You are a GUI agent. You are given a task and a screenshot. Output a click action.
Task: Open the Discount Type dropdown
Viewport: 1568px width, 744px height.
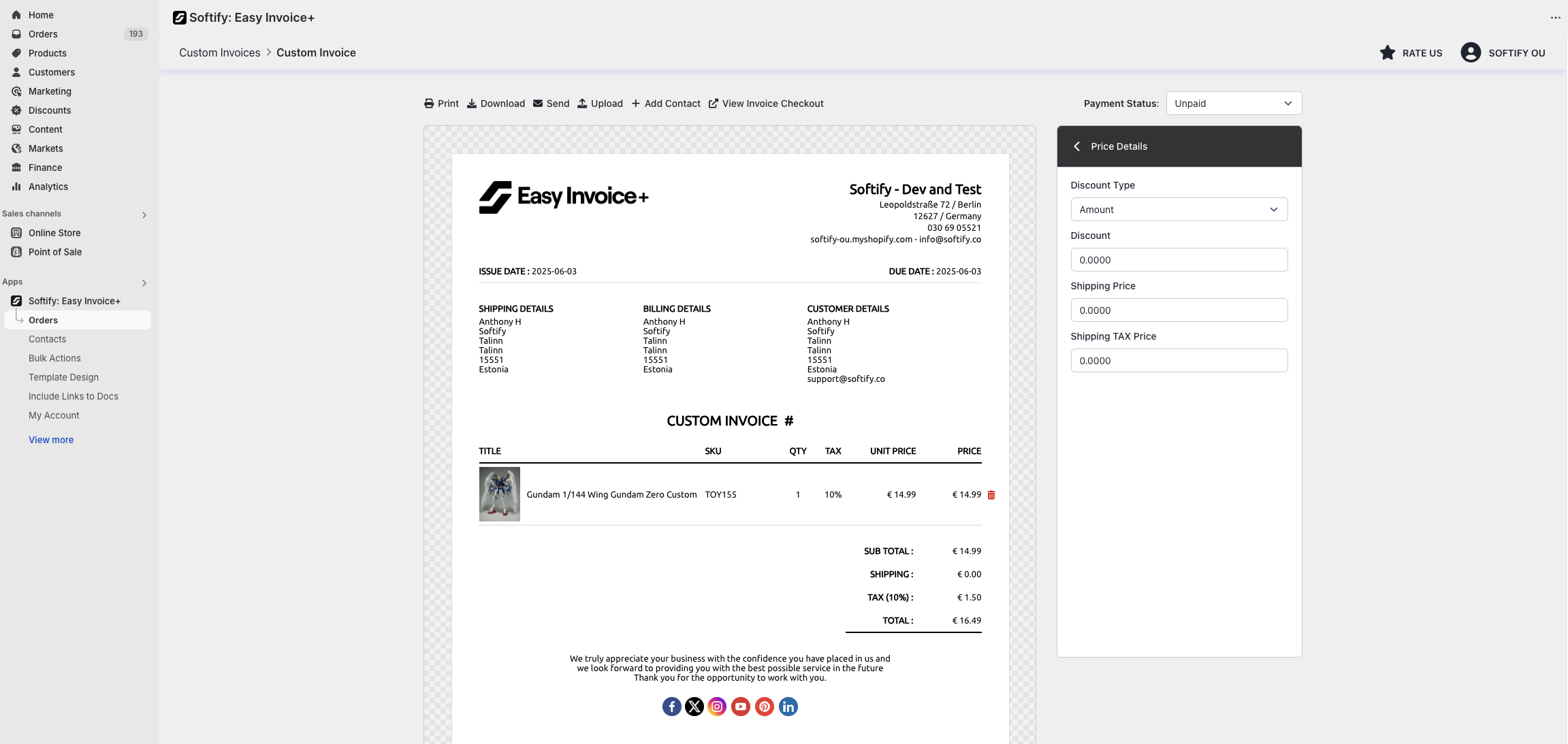click(x=1179, y=210)
